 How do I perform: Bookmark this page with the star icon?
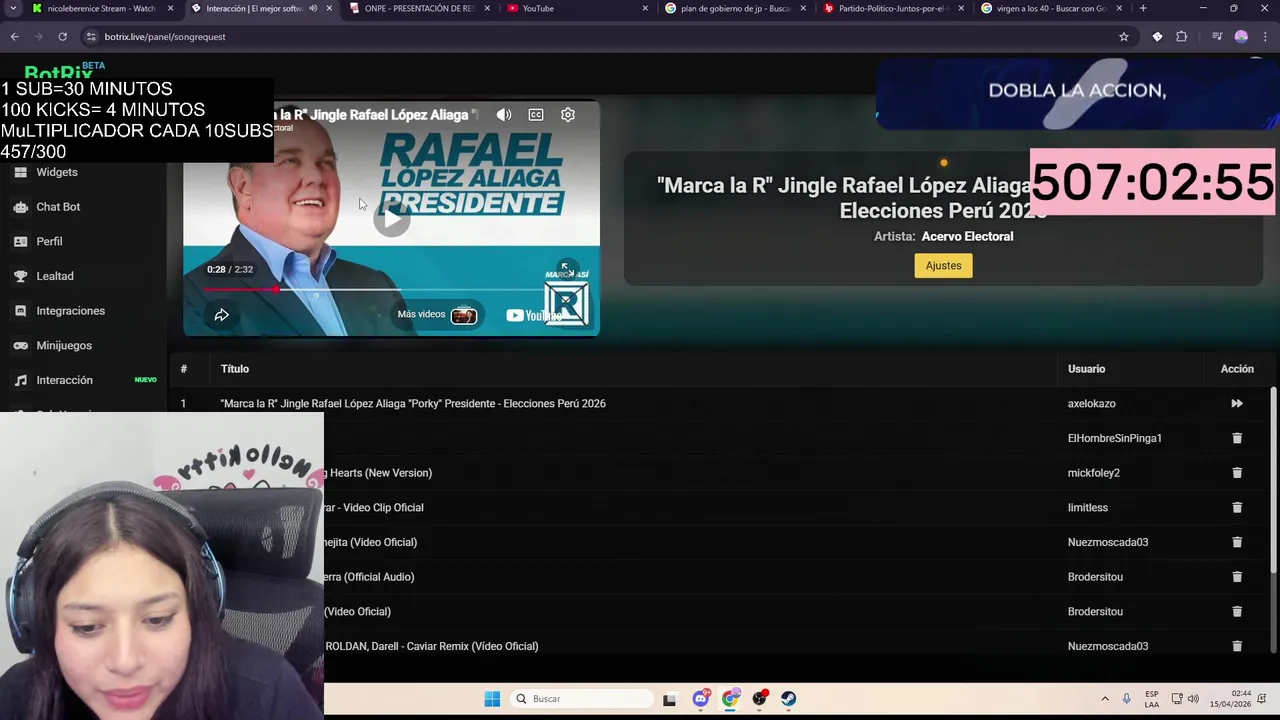(1124, 36)
